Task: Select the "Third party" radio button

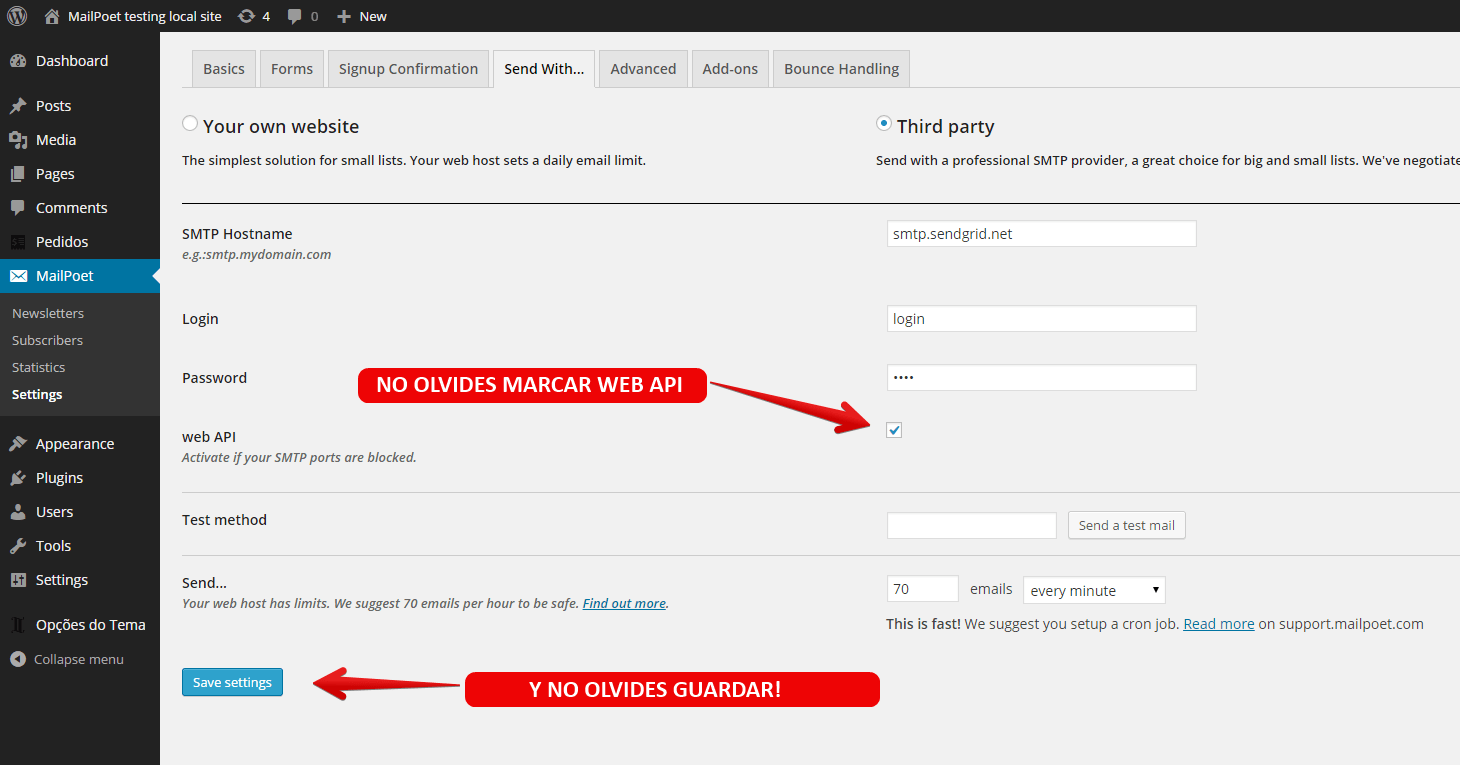Action: 884,124
